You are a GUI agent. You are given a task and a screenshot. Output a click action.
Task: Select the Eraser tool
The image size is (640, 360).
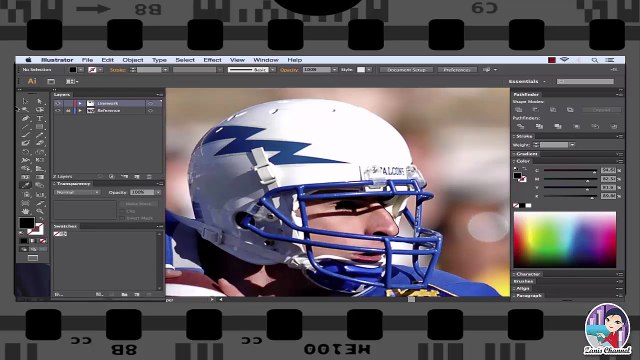click(40, 143)
